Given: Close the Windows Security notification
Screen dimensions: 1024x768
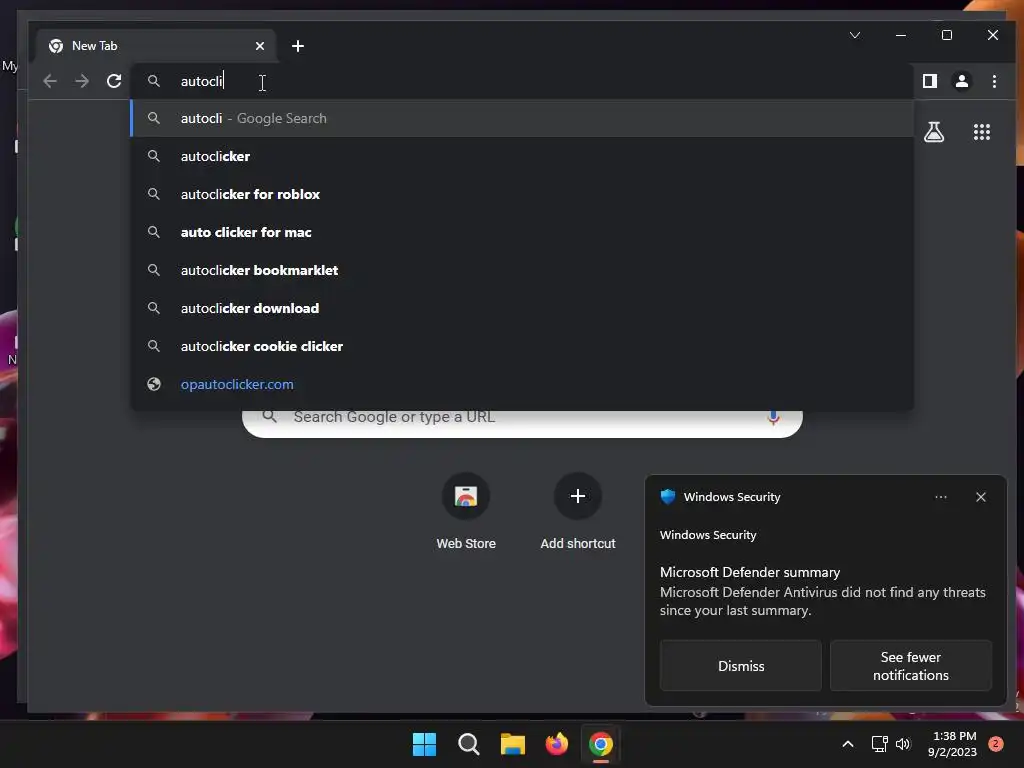Looking at the screenshot, I should (980, 497).
